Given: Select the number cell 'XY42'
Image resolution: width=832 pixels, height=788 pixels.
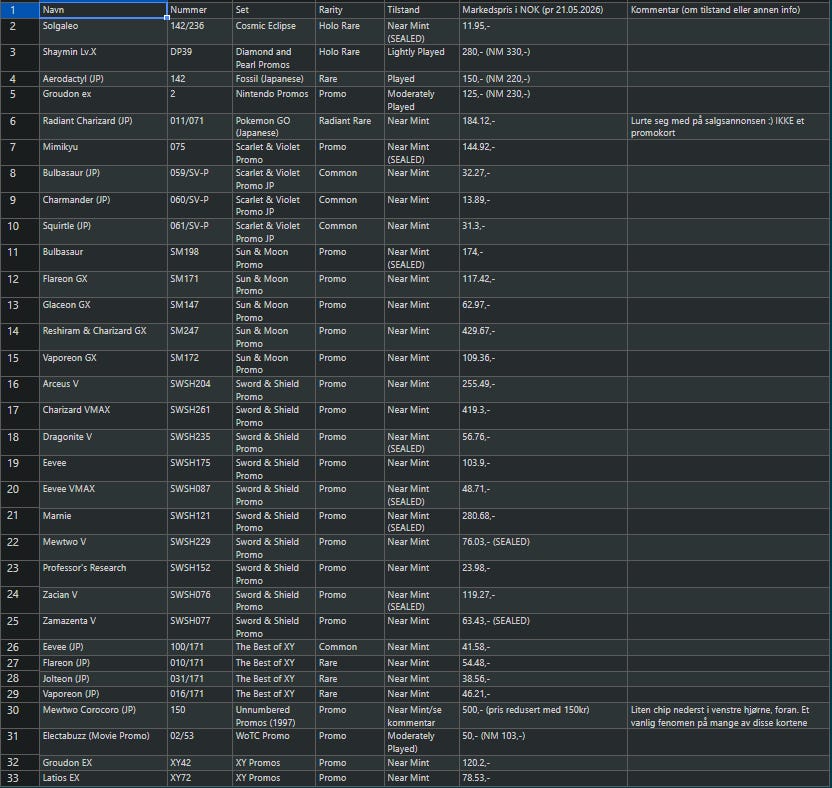Looking at the screenshot, I should click(x=200, y=763).
